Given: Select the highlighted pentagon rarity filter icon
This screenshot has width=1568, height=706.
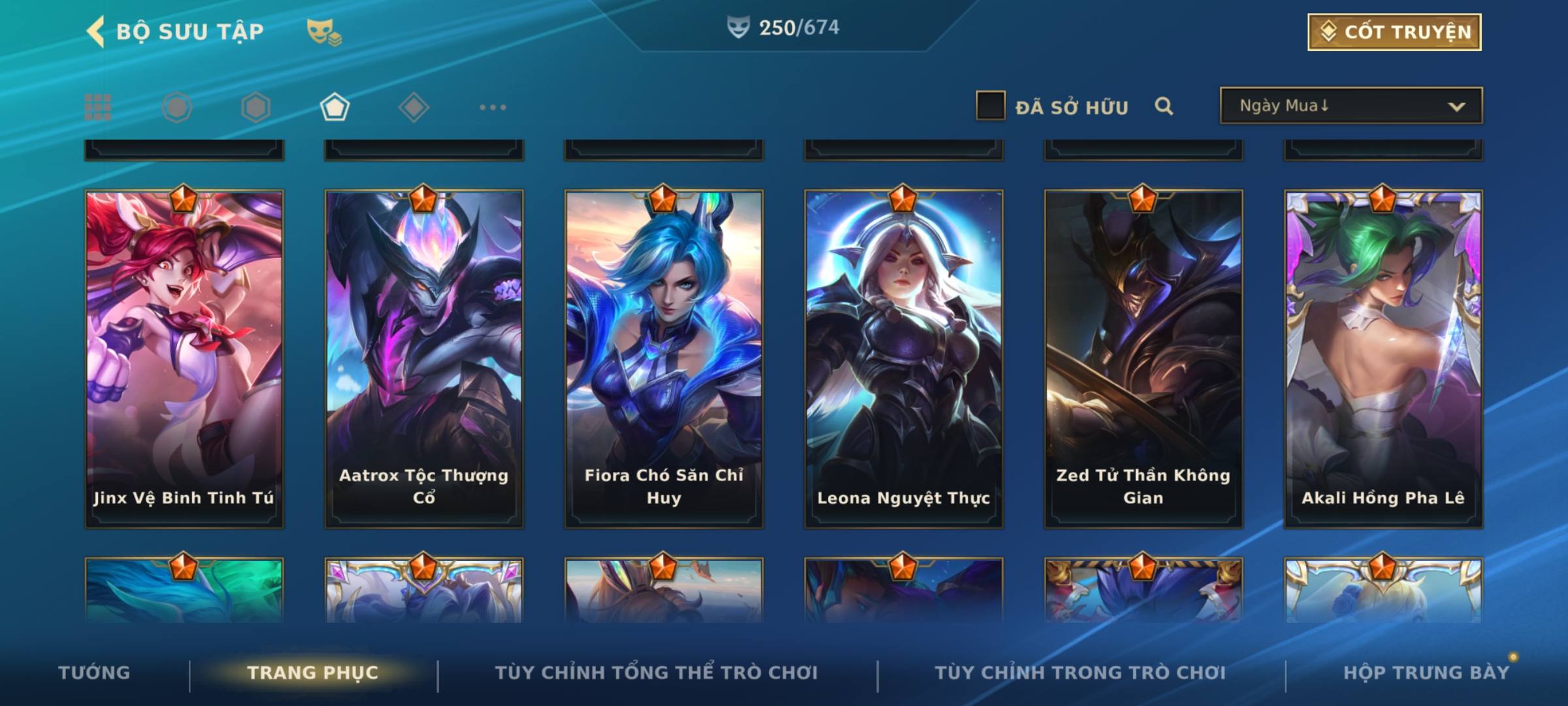Looking at the screenshot, I should tap(335, 107).
